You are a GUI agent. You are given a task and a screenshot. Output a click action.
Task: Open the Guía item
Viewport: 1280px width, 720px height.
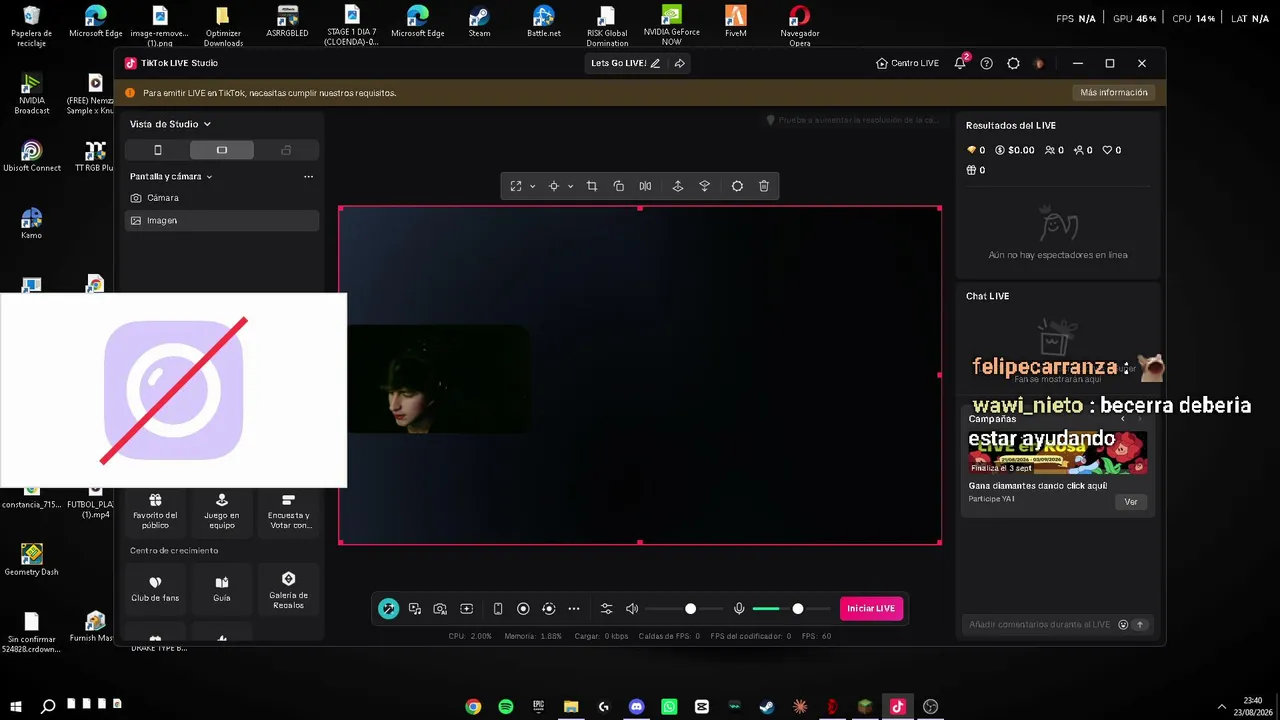tap(222, 589)
